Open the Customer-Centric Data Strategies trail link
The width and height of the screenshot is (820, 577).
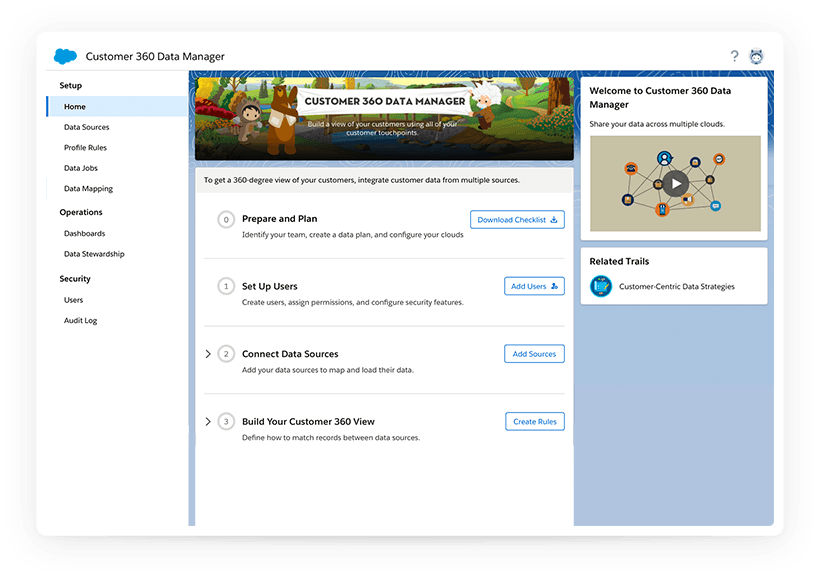[x=677, y=287]
